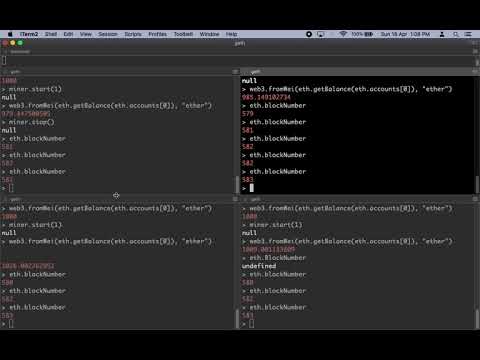Open the Profiles menu
480x360 pixels.
[158, 34]
